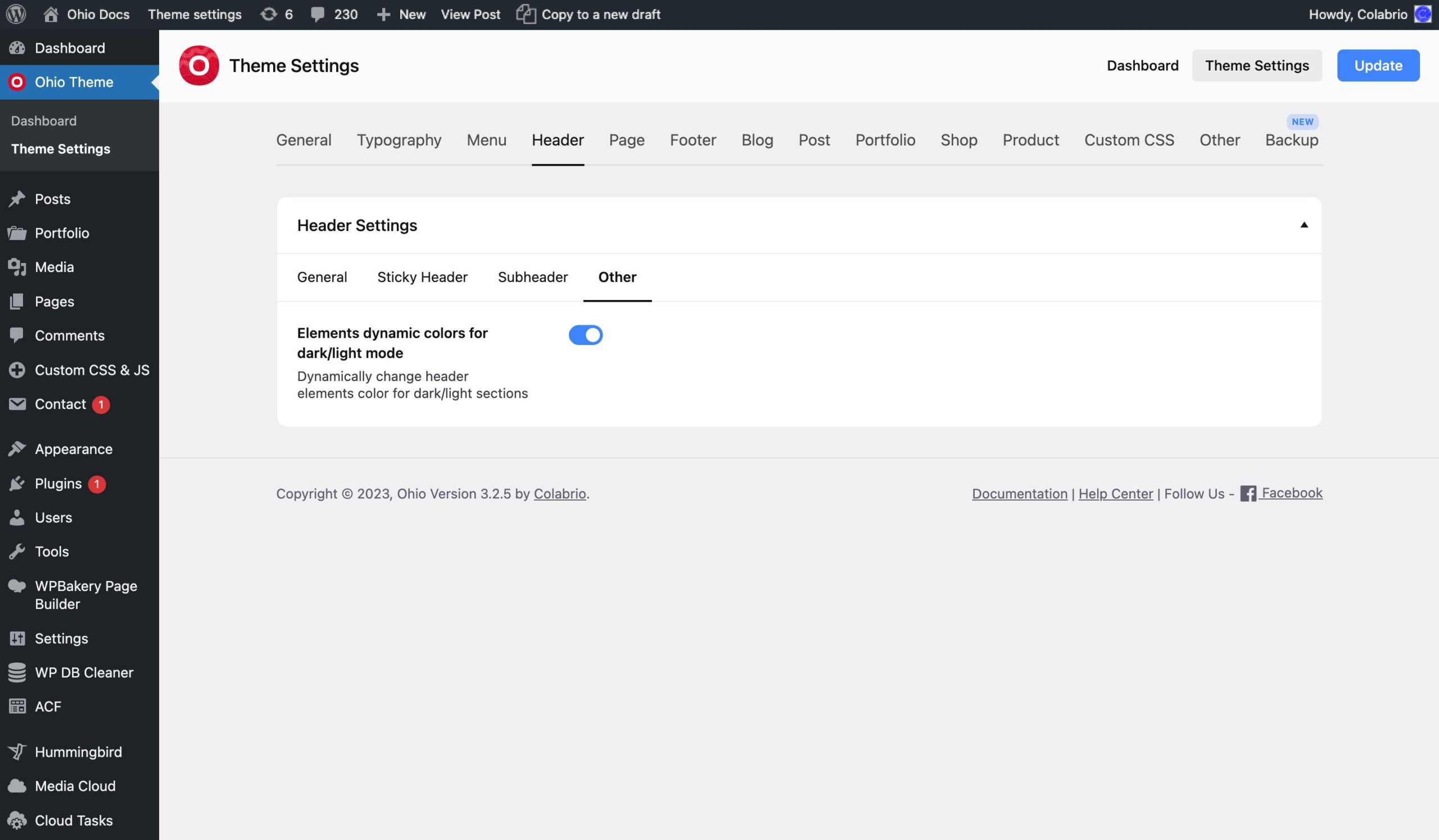Open the updates icon showing 6
The width and height of the screenshot is (1439, 840).
click(268, 14)
